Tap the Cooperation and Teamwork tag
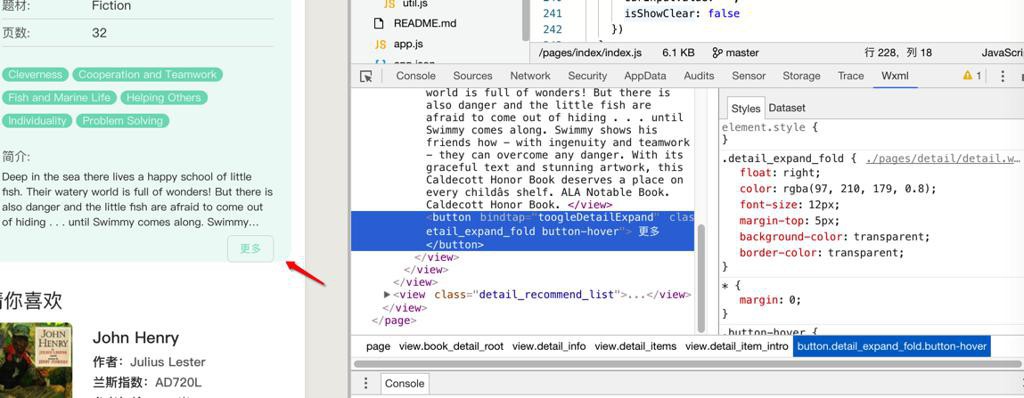Screen dimensions: 1024x398 tap(148, 75)
